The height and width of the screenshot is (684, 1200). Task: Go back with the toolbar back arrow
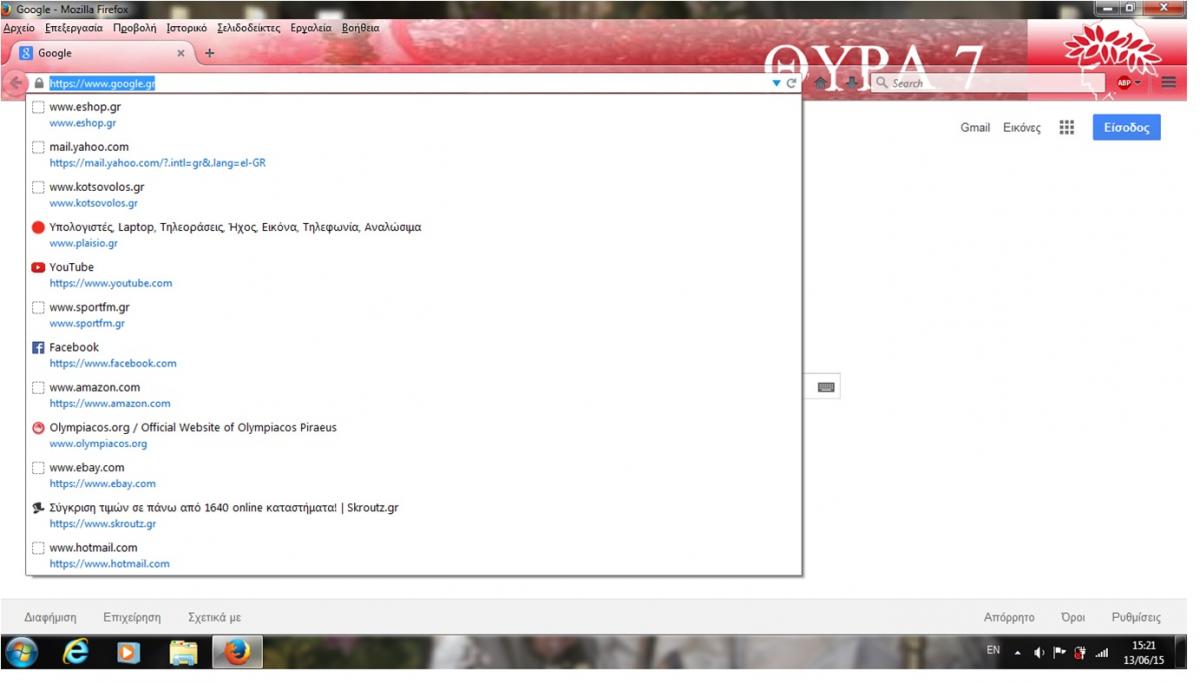14,83
